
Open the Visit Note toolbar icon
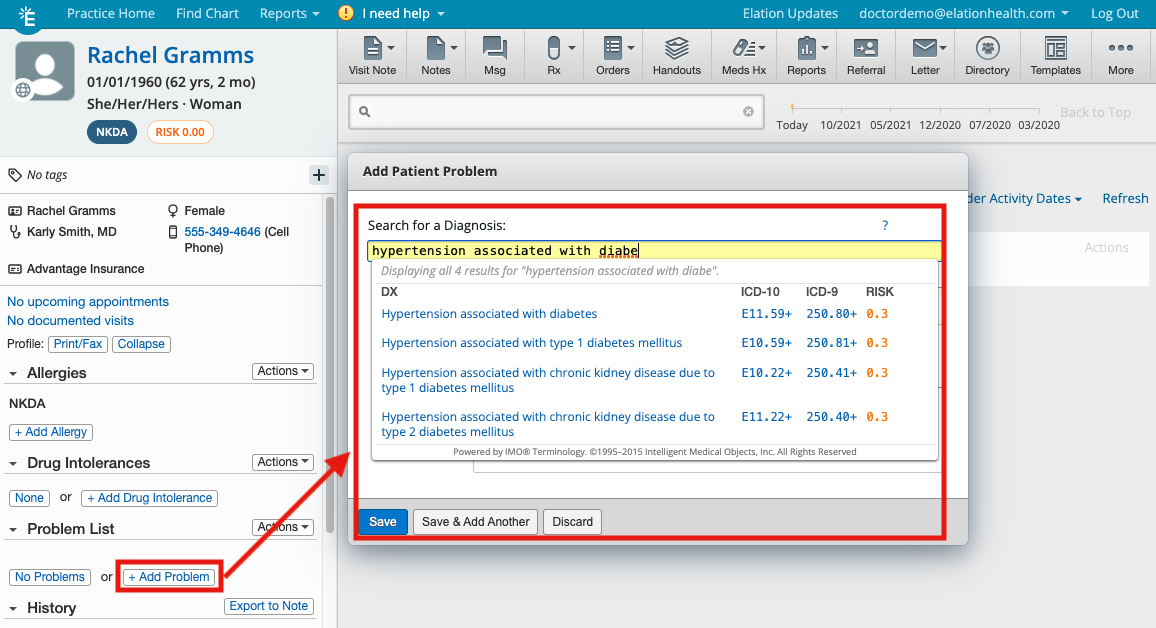click(x=372, y=56)
